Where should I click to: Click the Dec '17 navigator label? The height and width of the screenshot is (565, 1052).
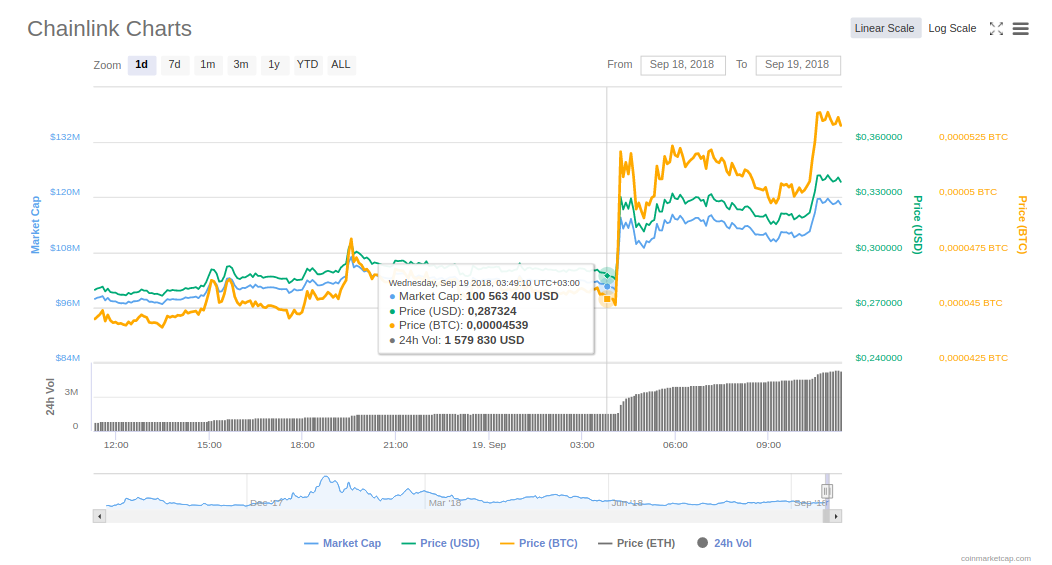click(x=266, y=503)
